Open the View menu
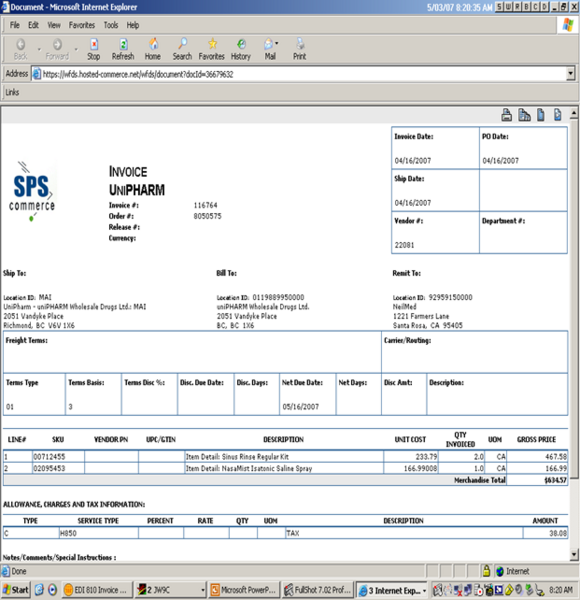The image size is (580, 600). click(54, 25)
